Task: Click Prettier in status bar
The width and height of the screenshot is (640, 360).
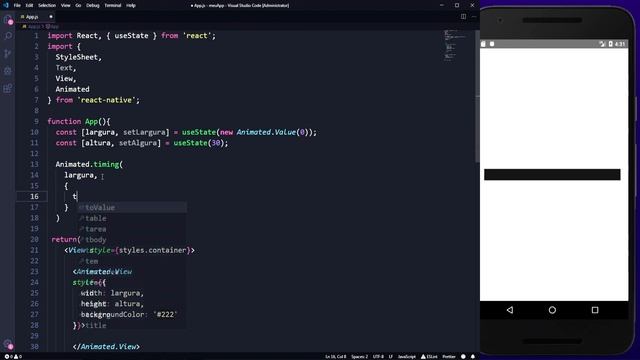Action: click(449, 356)
